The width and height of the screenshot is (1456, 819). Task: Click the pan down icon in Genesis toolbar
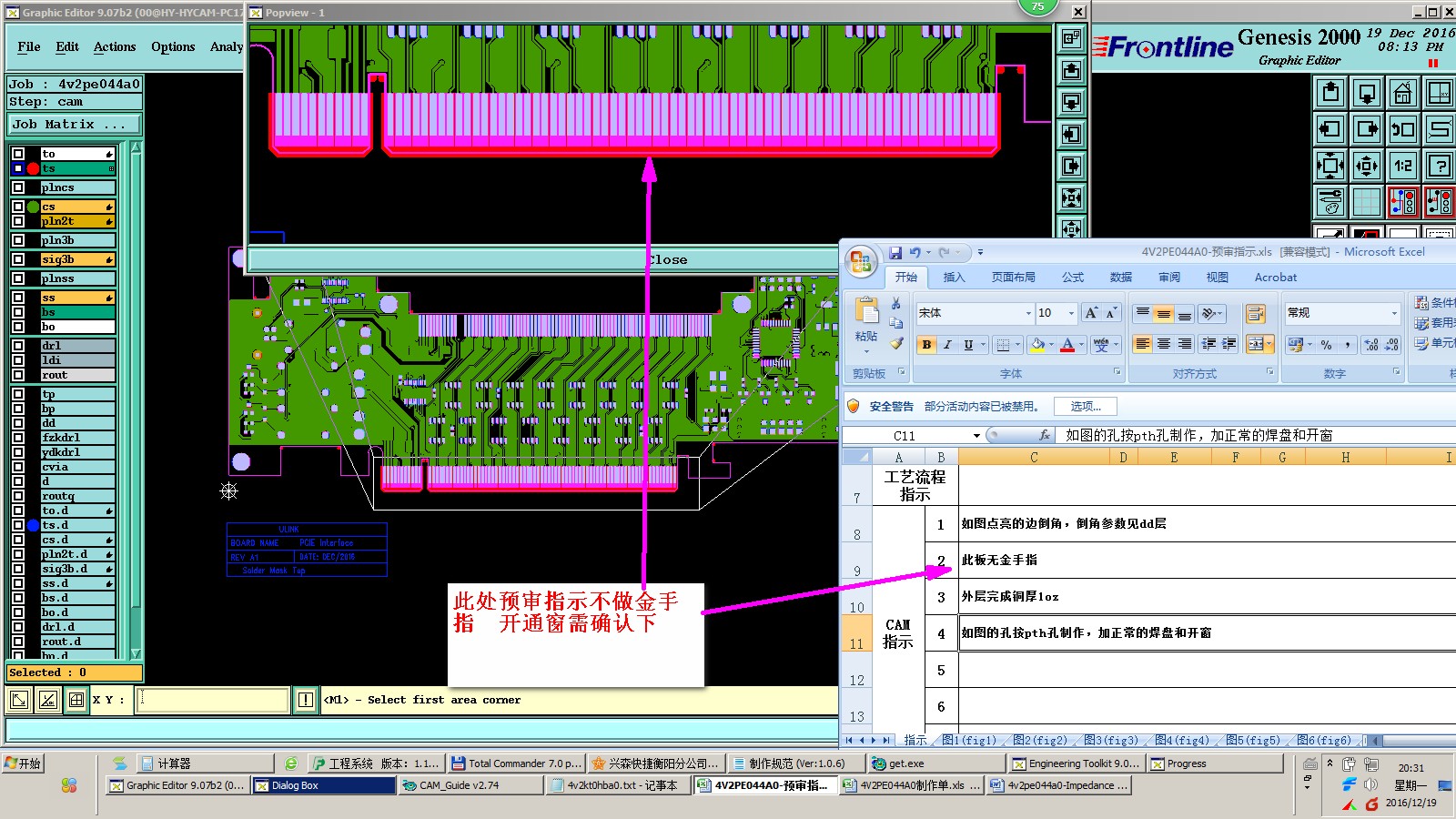pos(1366,93)
